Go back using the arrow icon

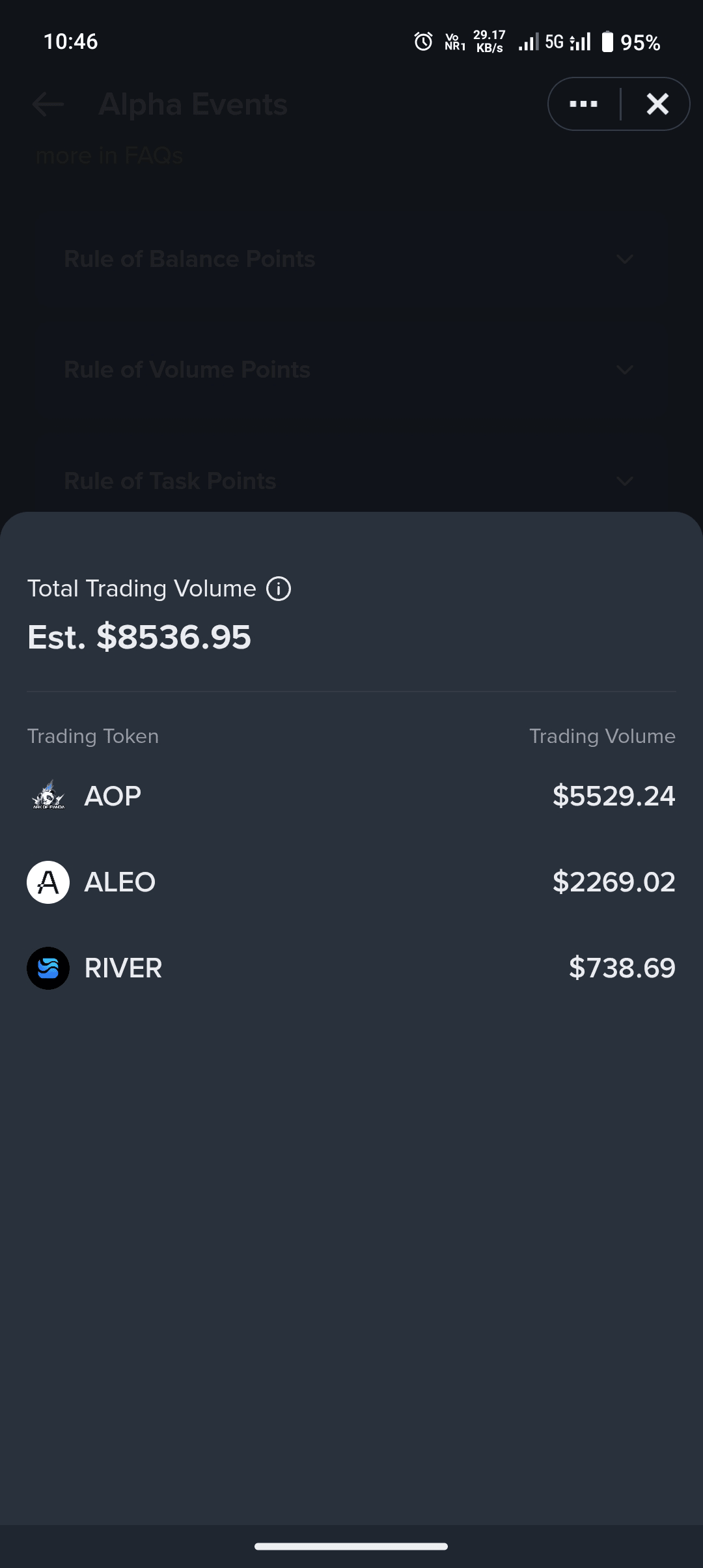pyautogui.click(x=48, y=104)
